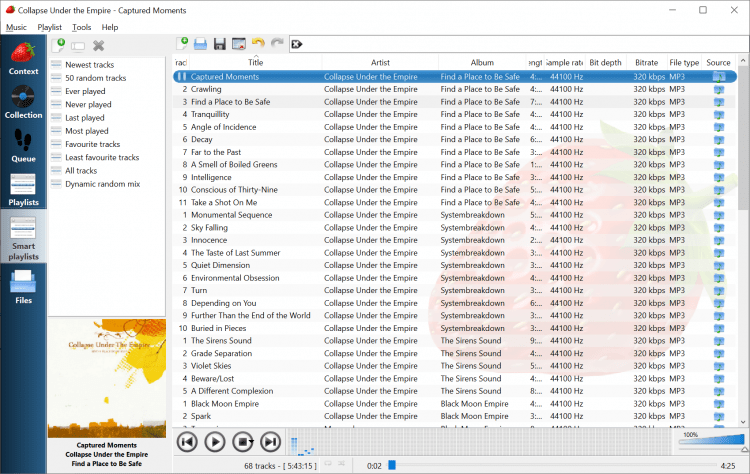Viewport: 750px width, 474px height.
Task: Click the new playlist icon above the track list
Action: tap(182, 44)
